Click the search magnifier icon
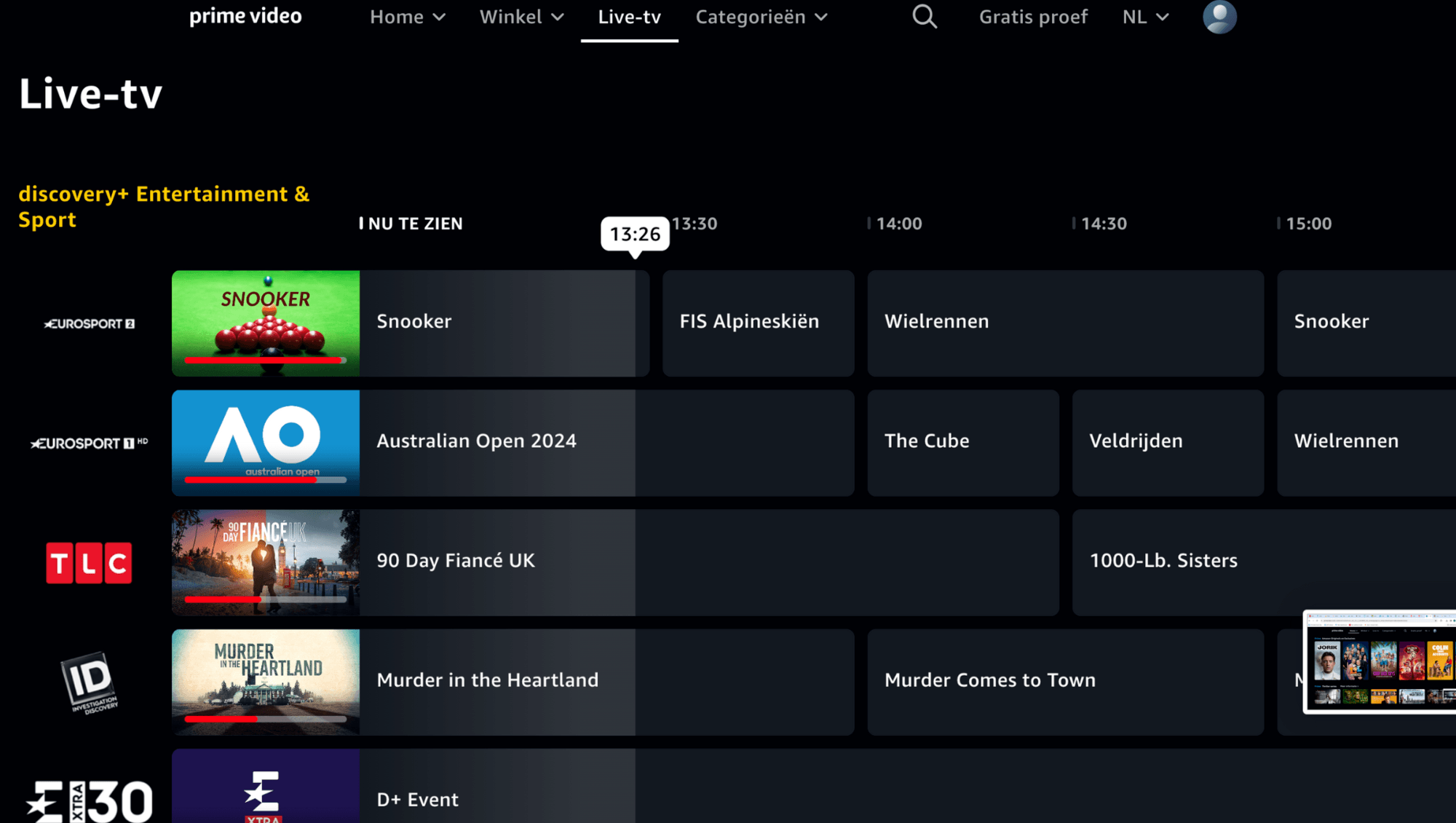 tap(925, 16)
